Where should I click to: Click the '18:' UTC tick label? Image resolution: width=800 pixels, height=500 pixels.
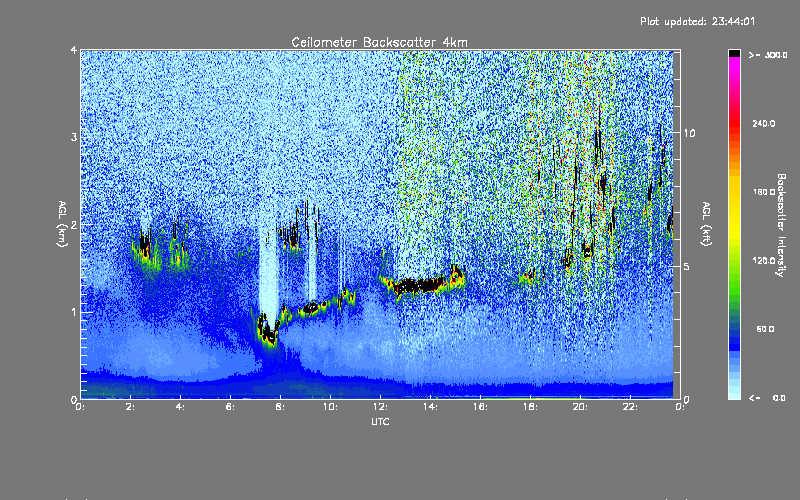tap(531, 407)
